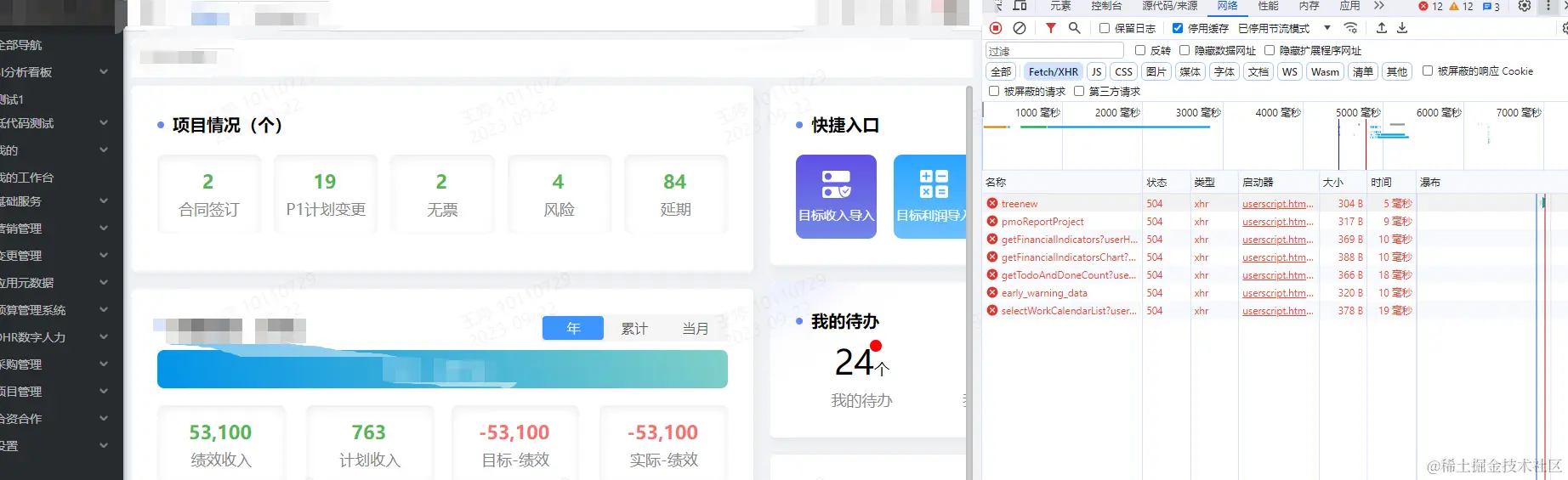Open 目标利润导入 shortcut tile

(x=930, y=196)
